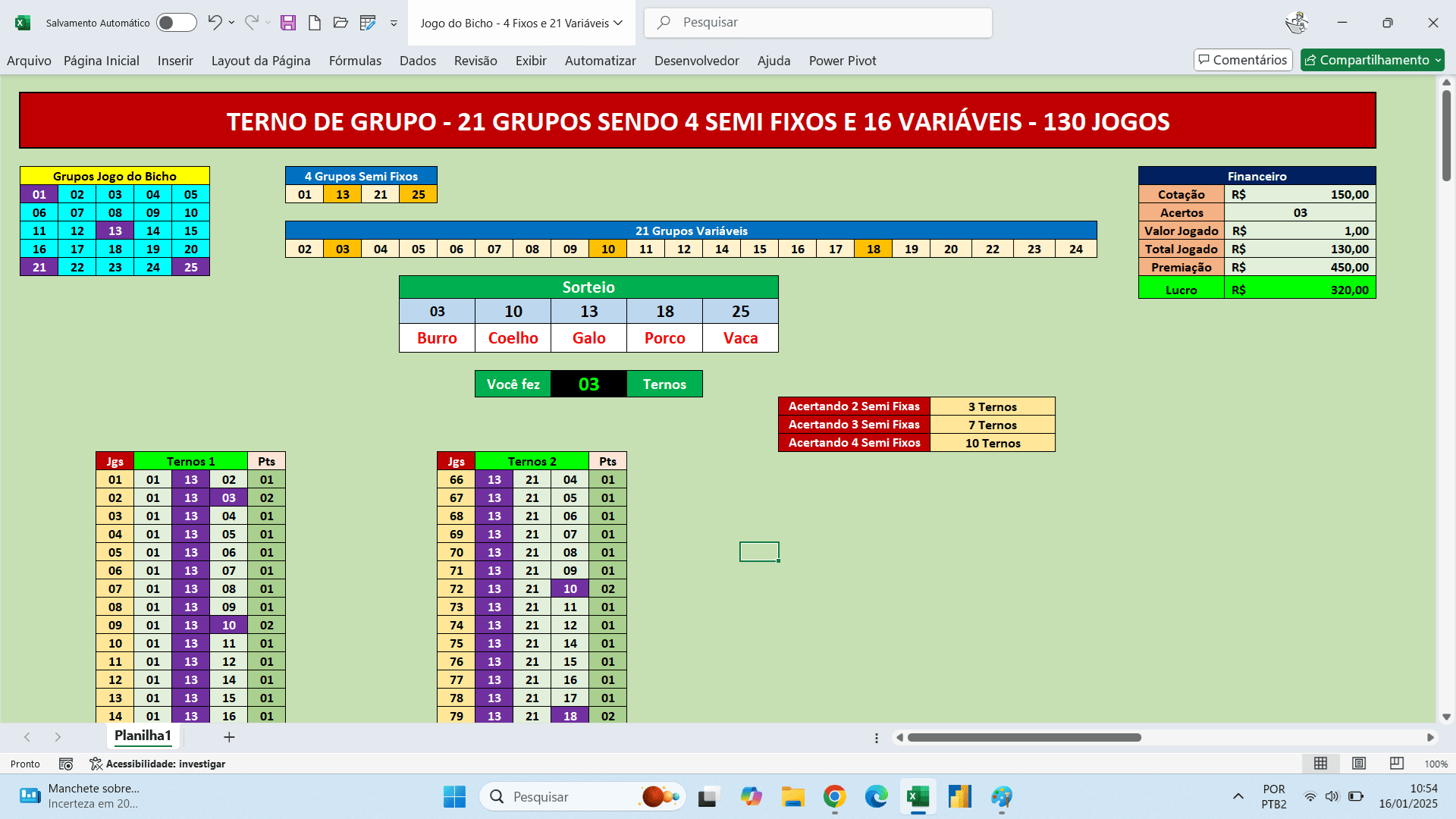Click the Macro recording status bar icon
Screen dimensions: 1456x819
[66, 764]
